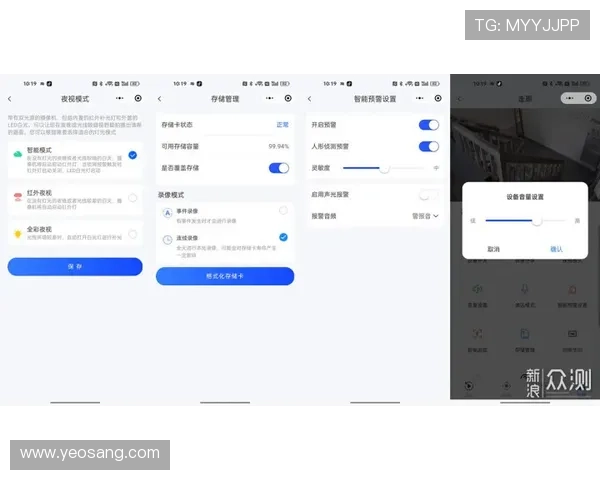Go back from the 智能预警设置 screen

click(x=310, y=99)
